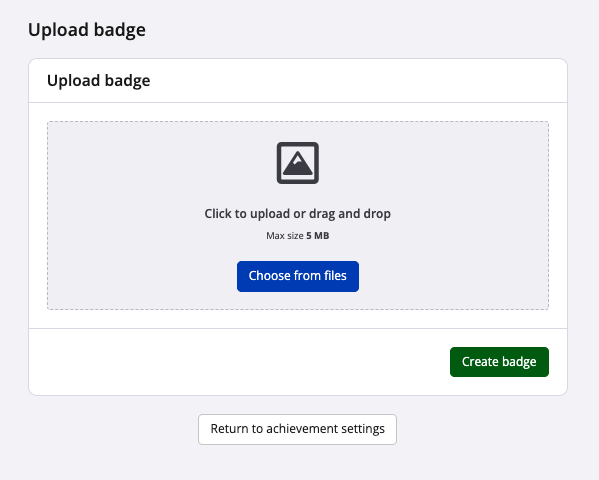This screenshot has height=480, width=599.
Task: Click the card footer area beside Create badge
Action: (x=237, y=362)
